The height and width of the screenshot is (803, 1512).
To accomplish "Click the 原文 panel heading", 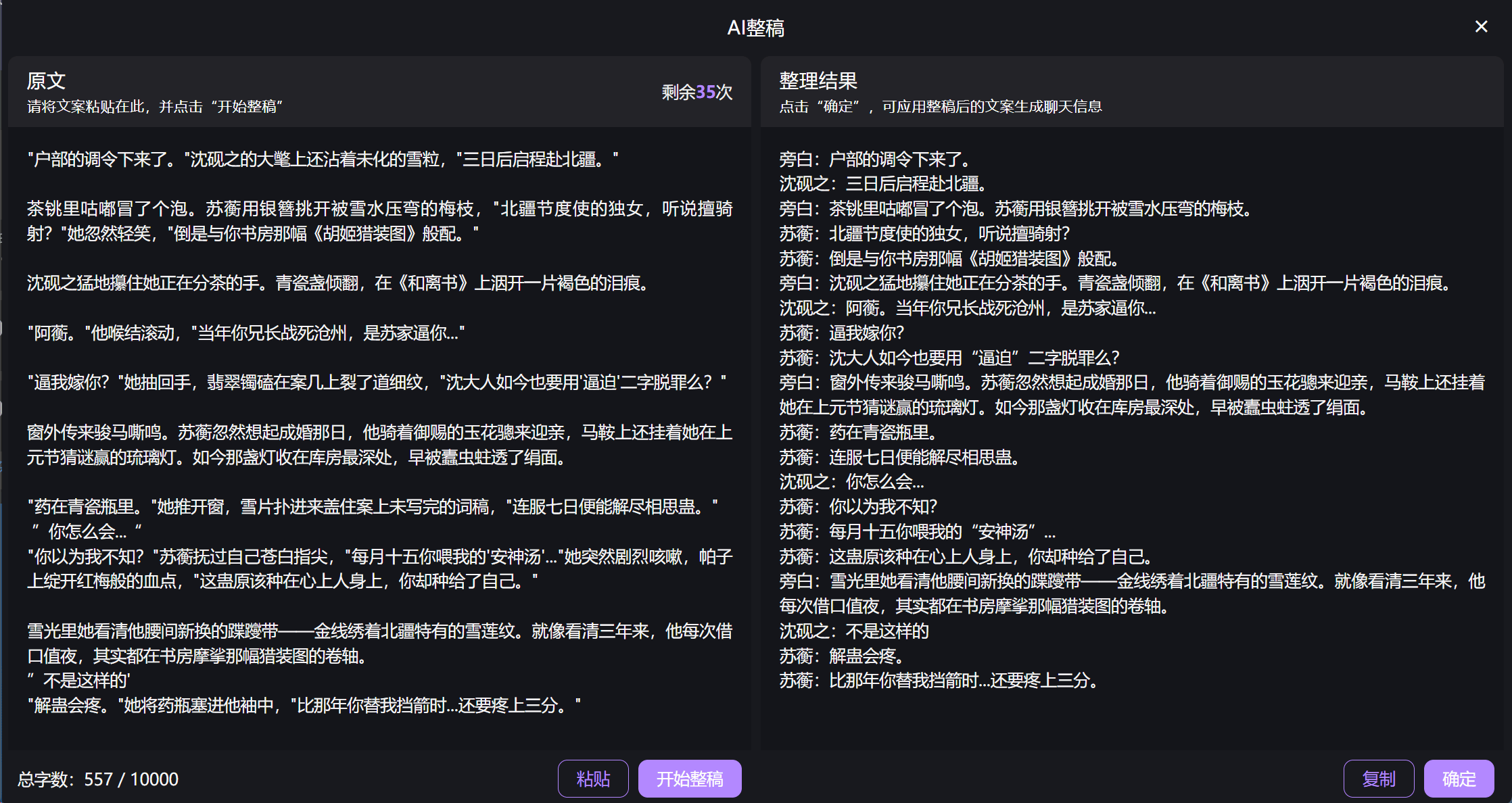I will (46, 81).
